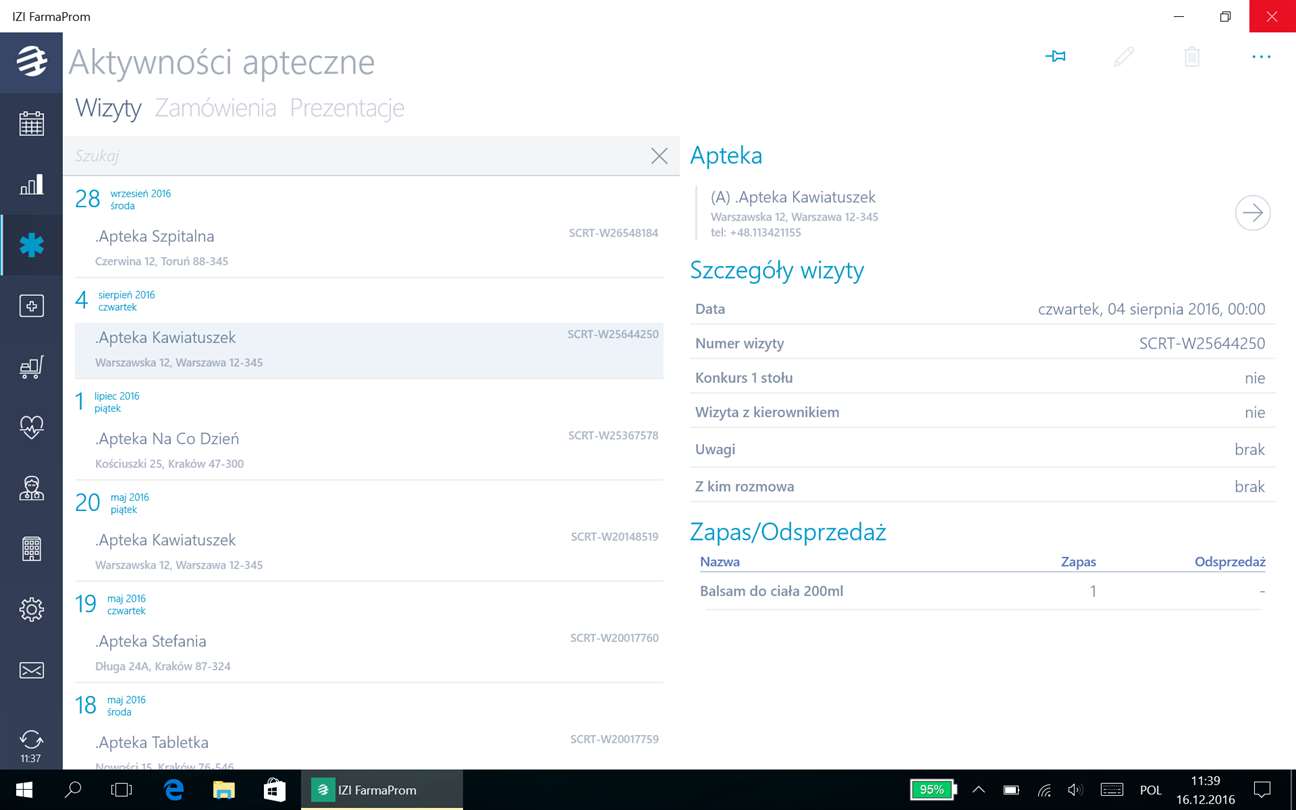Click the Nazwa column header

click(720, 562)
